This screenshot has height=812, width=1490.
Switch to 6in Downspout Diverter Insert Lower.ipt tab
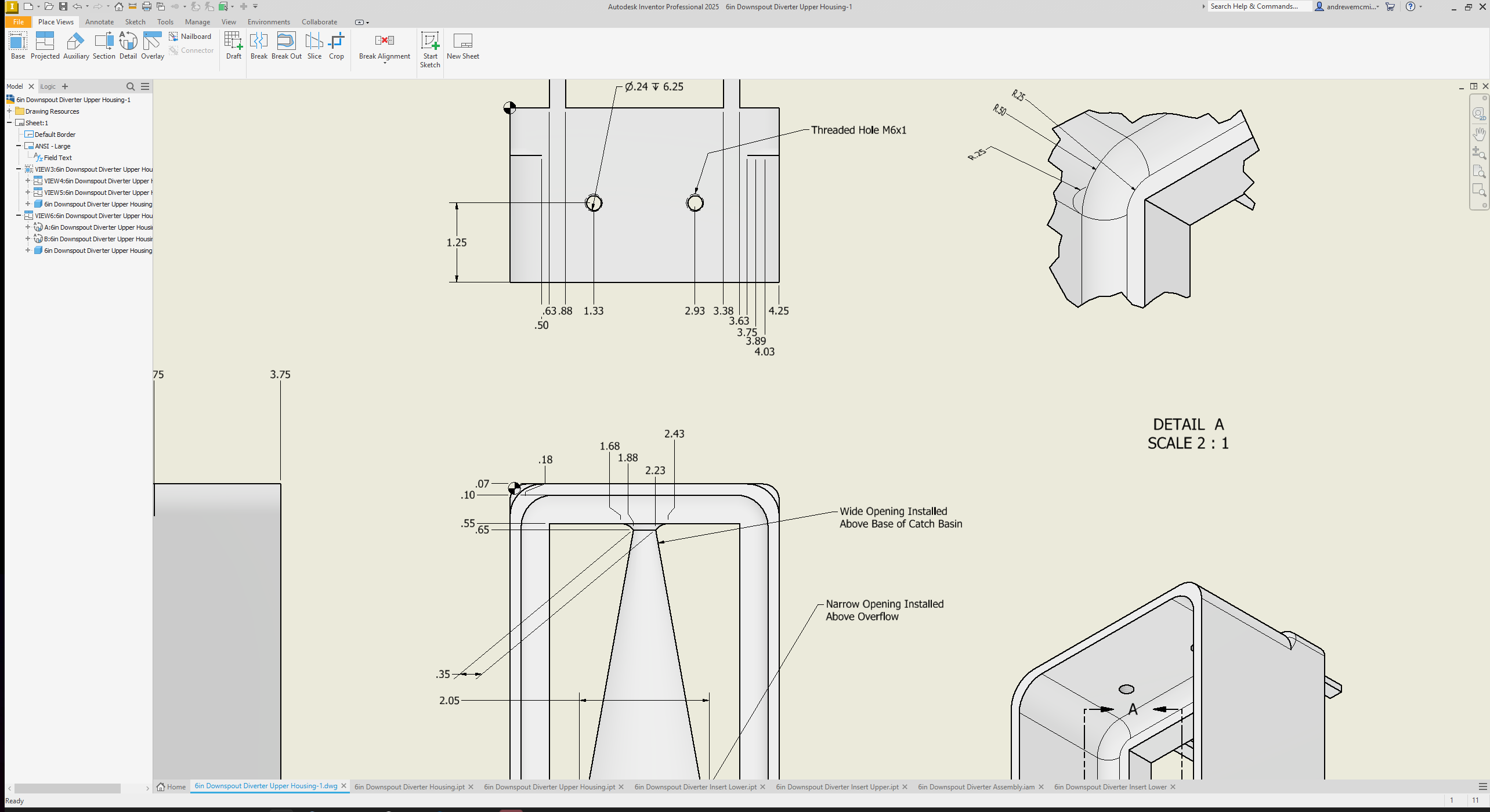pos(695,786)
